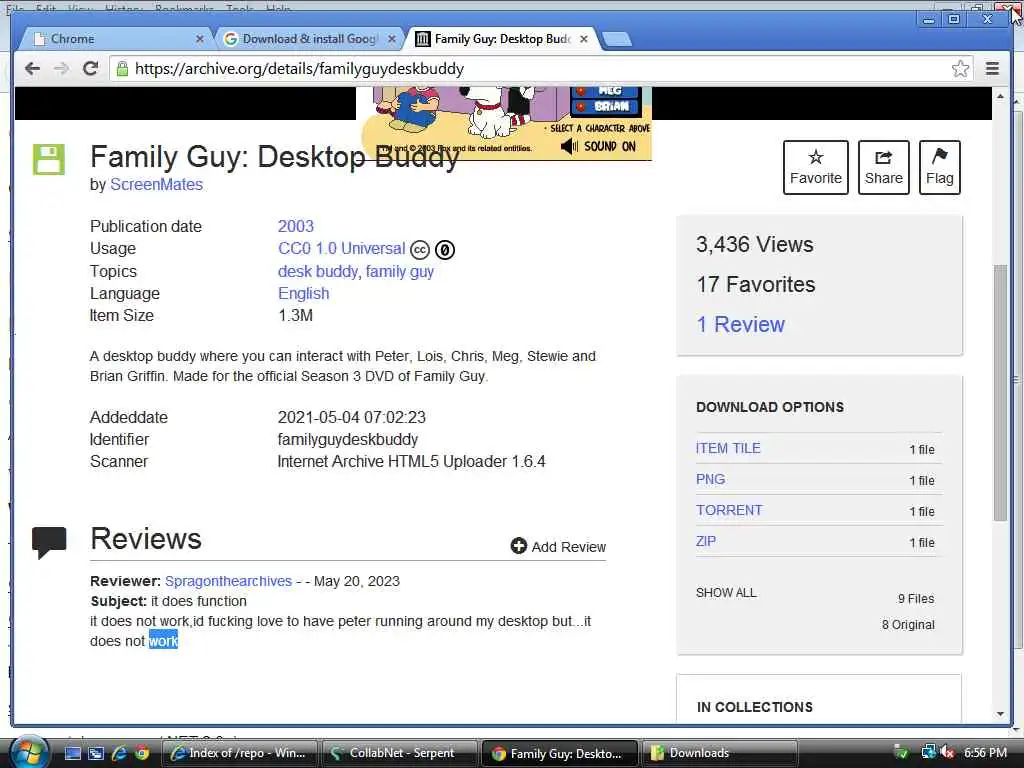Click Switch between windows quick launch icon

click(96, 753)
